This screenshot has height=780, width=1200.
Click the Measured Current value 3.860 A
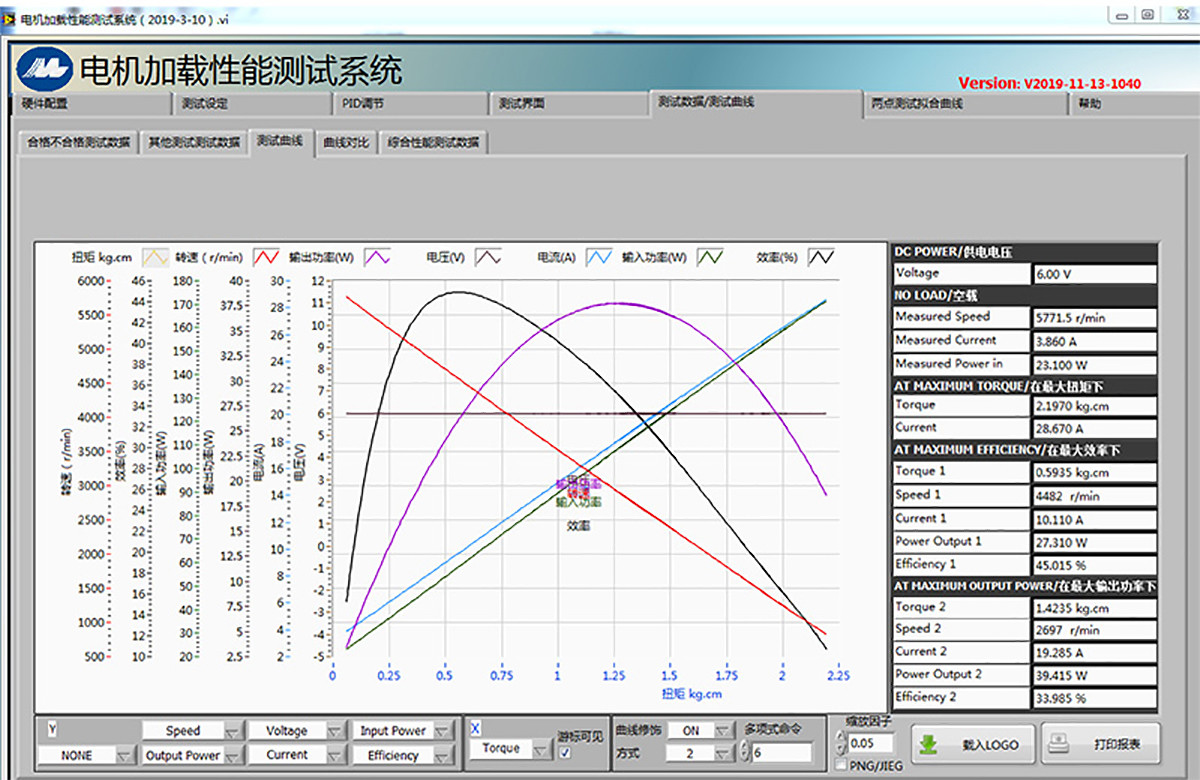1094,341
